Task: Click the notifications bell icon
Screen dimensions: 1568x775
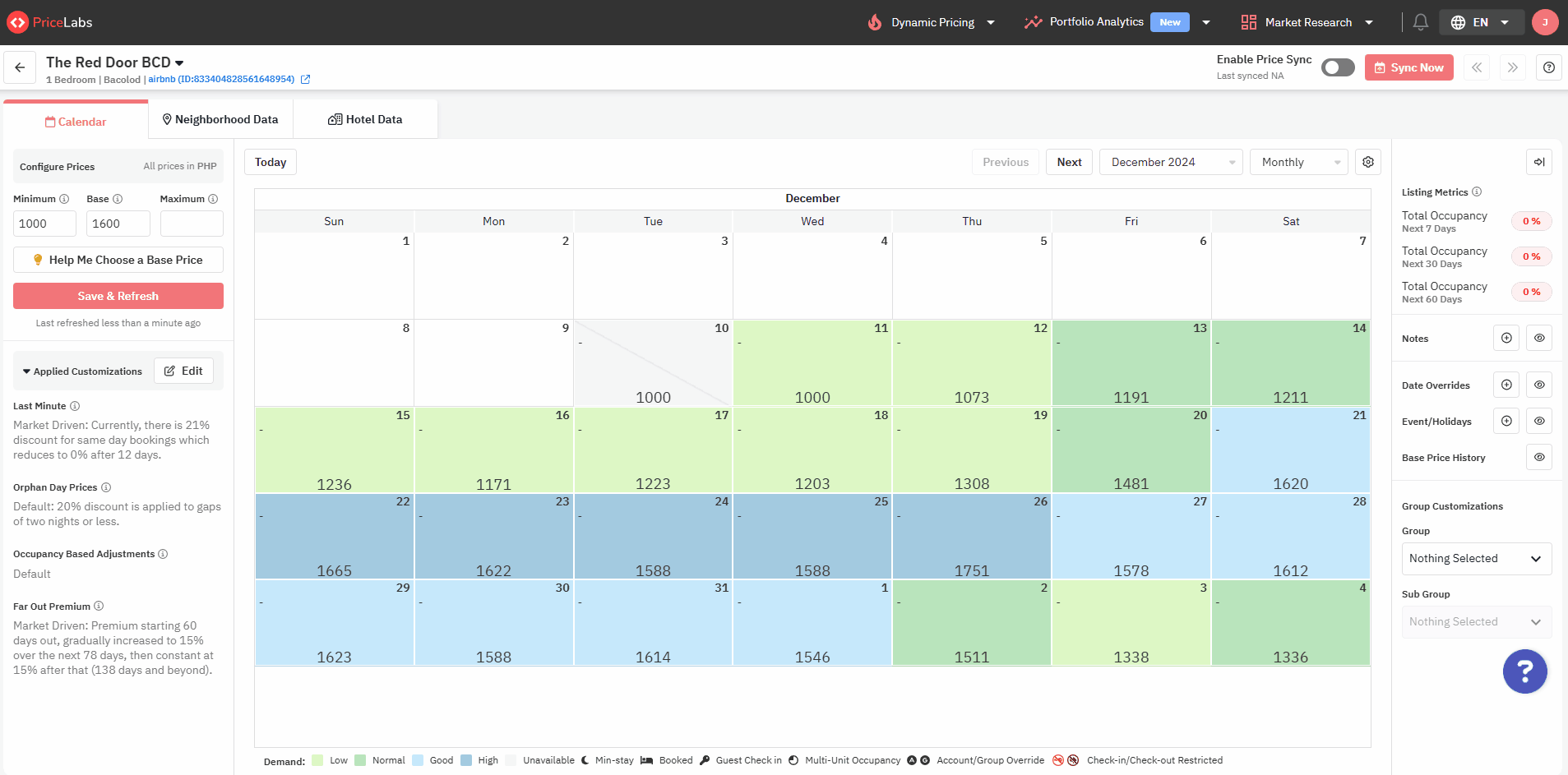Action: click(x=1420, y=22)
